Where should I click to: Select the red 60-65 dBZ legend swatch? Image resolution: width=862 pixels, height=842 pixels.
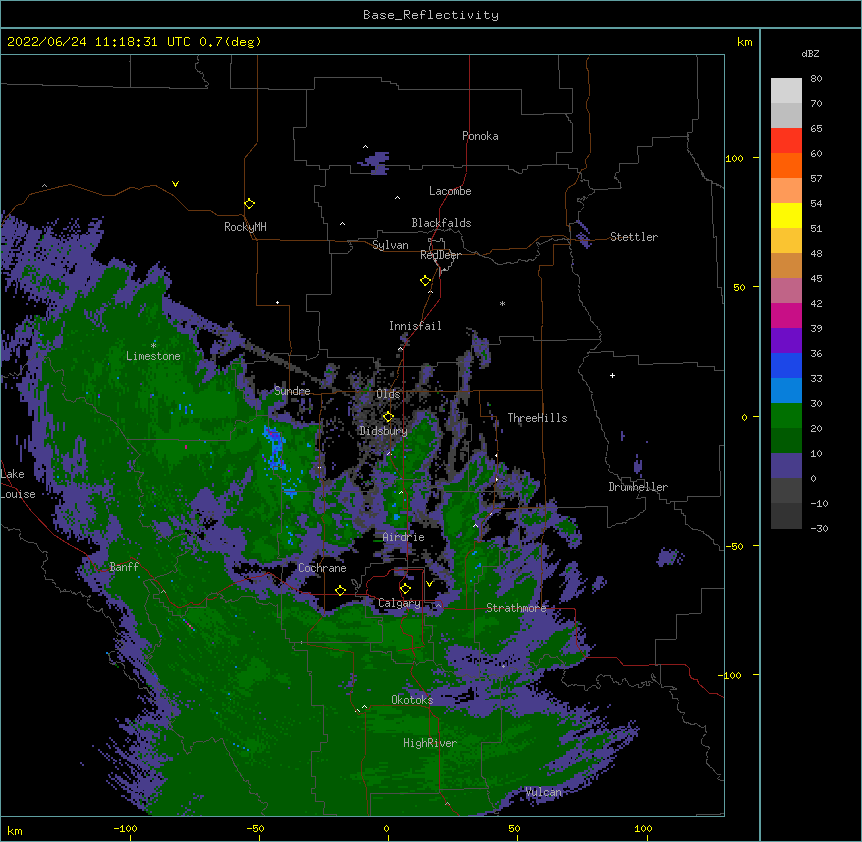point(786,141)
